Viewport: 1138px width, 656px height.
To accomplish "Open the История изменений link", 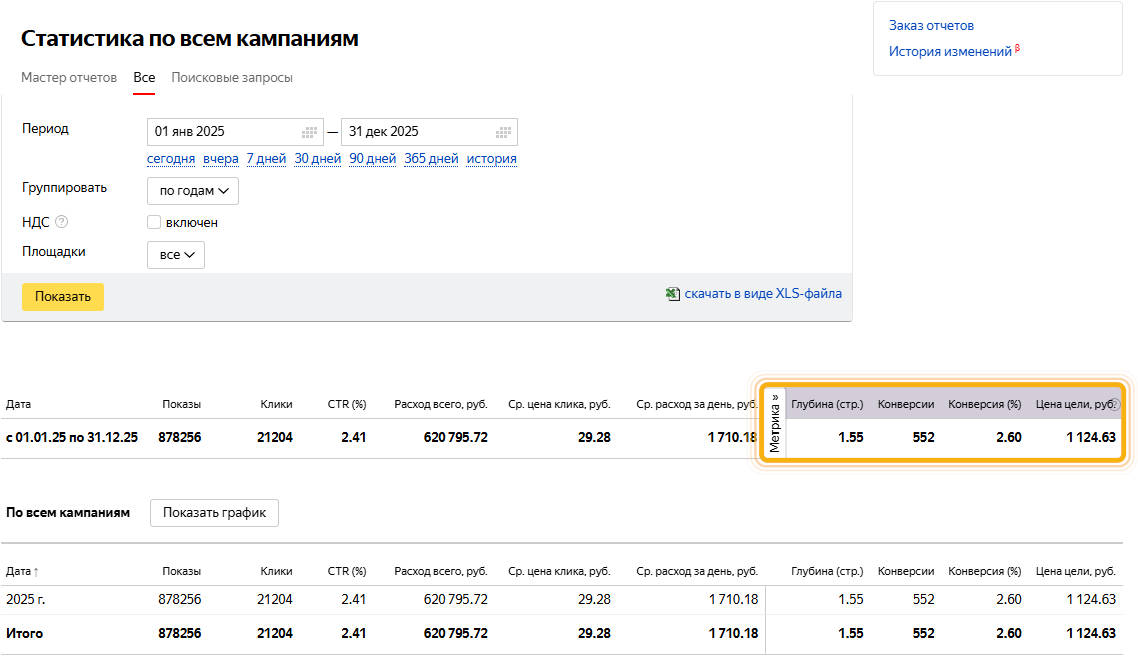I will pyautogui.click(x=950, y=52).
